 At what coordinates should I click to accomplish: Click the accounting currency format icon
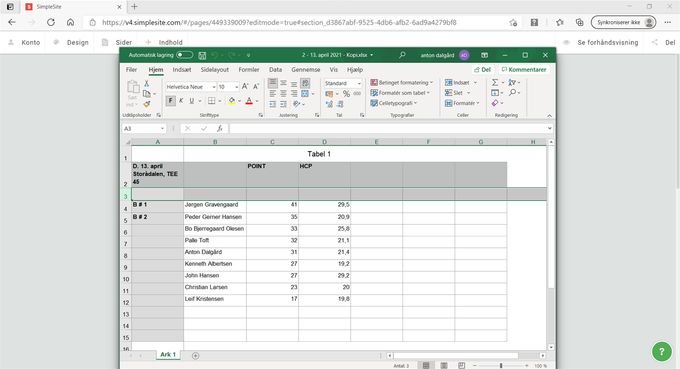pos(329,94)
